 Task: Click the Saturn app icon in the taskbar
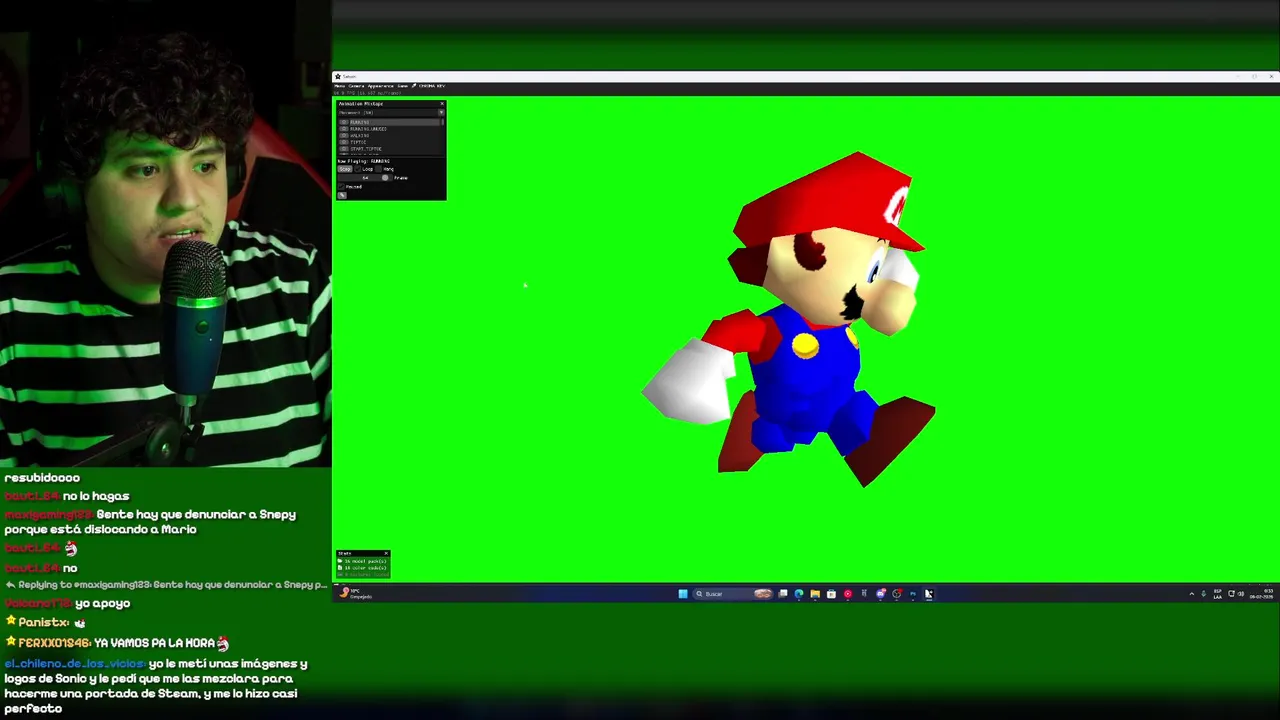(x=928, y=594)
